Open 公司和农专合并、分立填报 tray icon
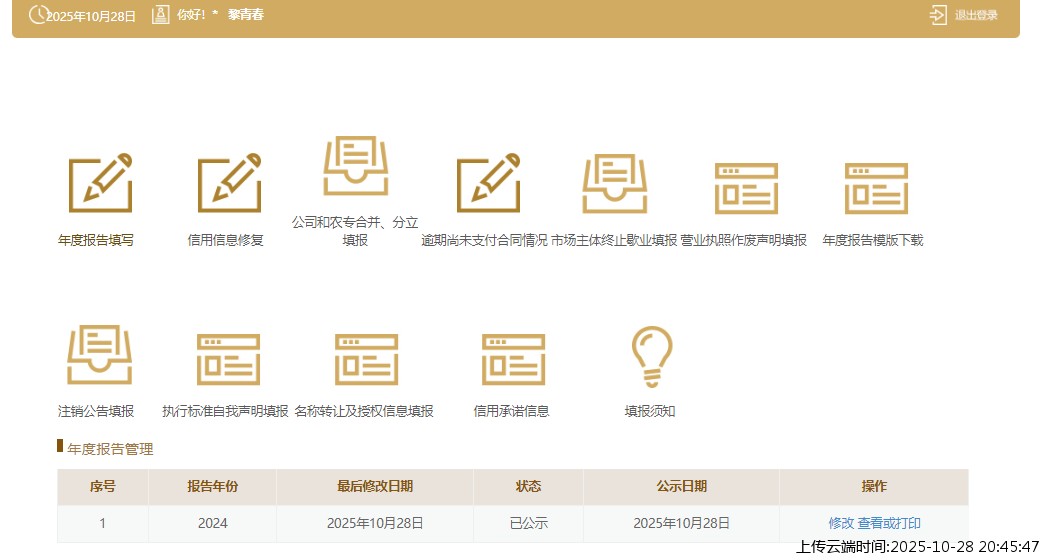This screenshot has height=560, width=1046. pyautogui.click(x=355, y=166)
